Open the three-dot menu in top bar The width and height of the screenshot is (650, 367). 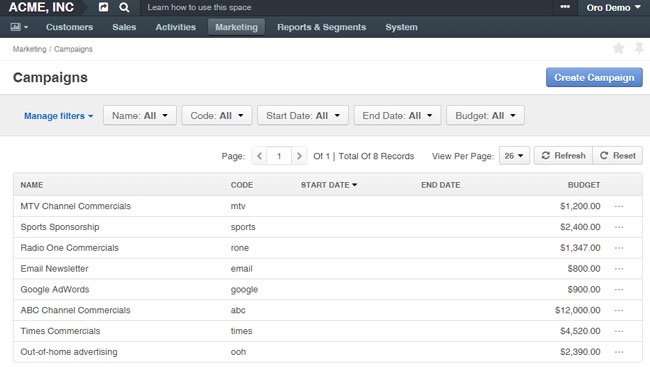[x=565, y=7]
